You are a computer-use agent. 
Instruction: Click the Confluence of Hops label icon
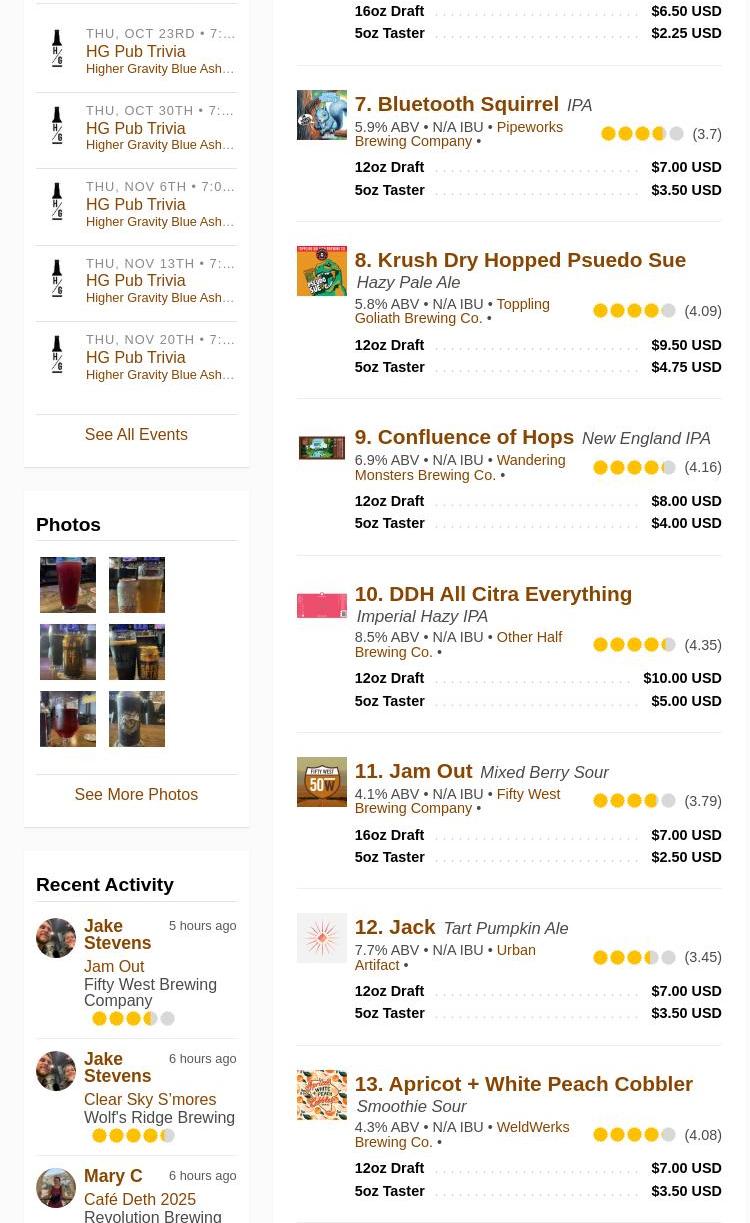pyautogui.click(x=321, y=448)
